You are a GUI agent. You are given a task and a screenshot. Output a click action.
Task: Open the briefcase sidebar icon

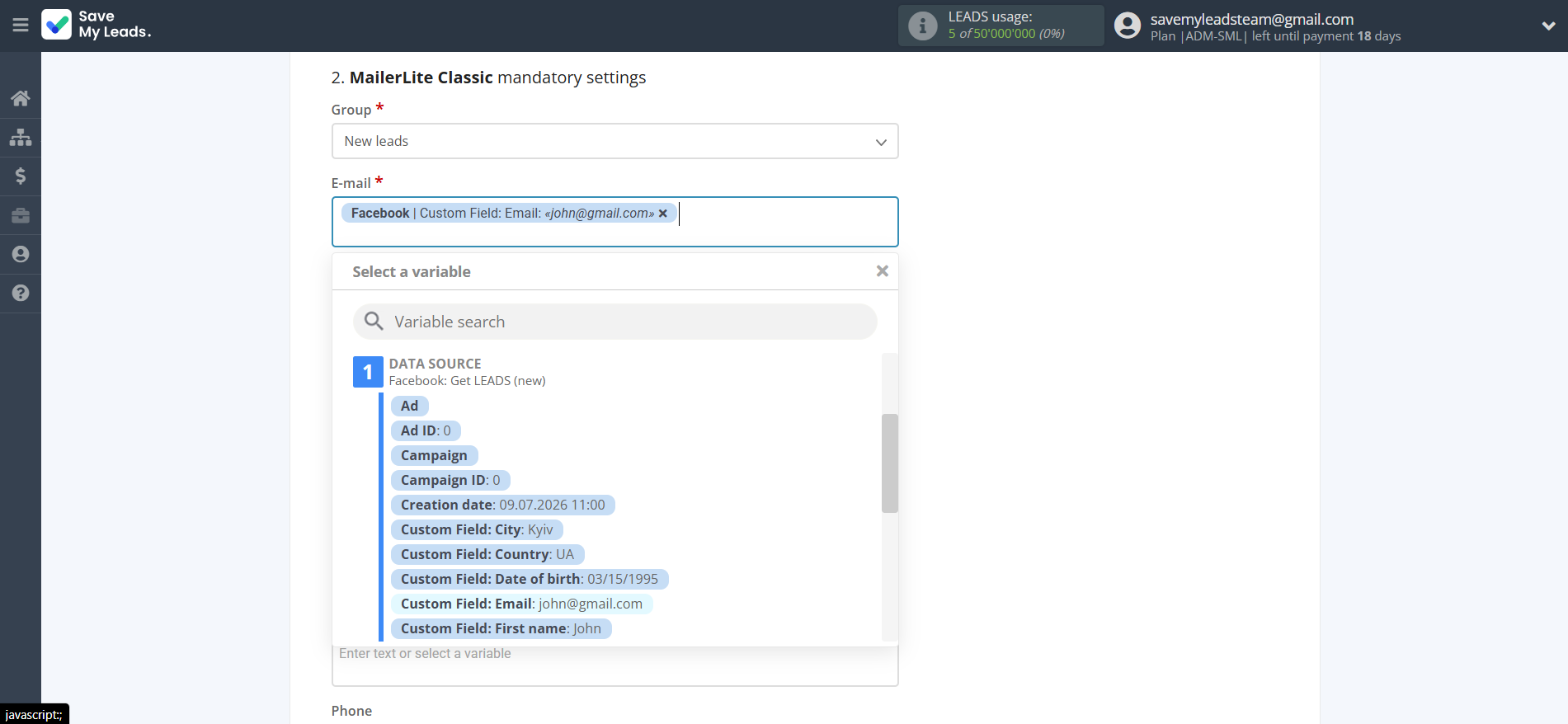coord(21,215)
